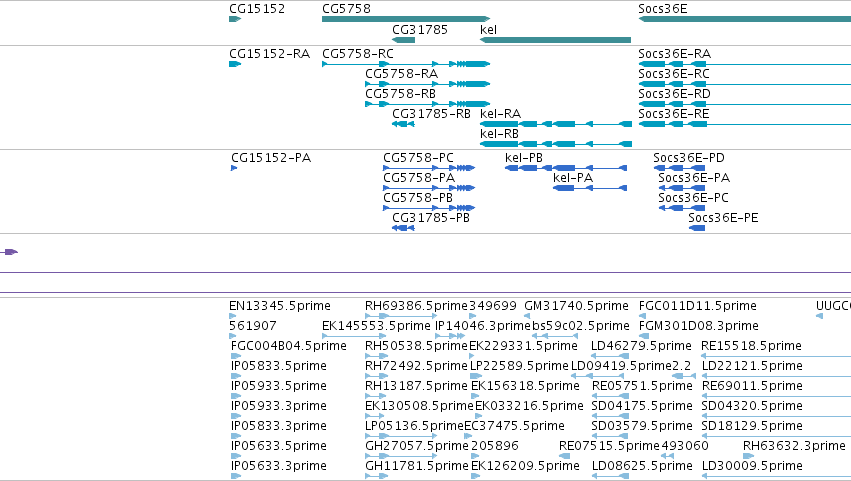The width and height of the screenshot is (851, 481).
Task: Open the GH27057.5prime EST label
Action: 417,447
